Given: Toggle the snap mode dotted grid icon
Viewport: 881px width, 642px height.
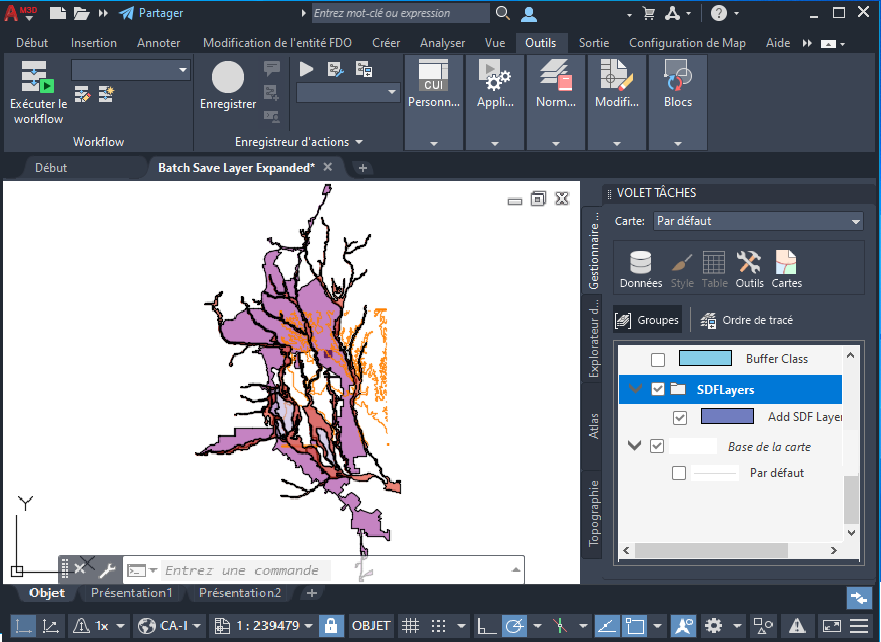Looking at the screenshot, I should (x=439, y=625).
